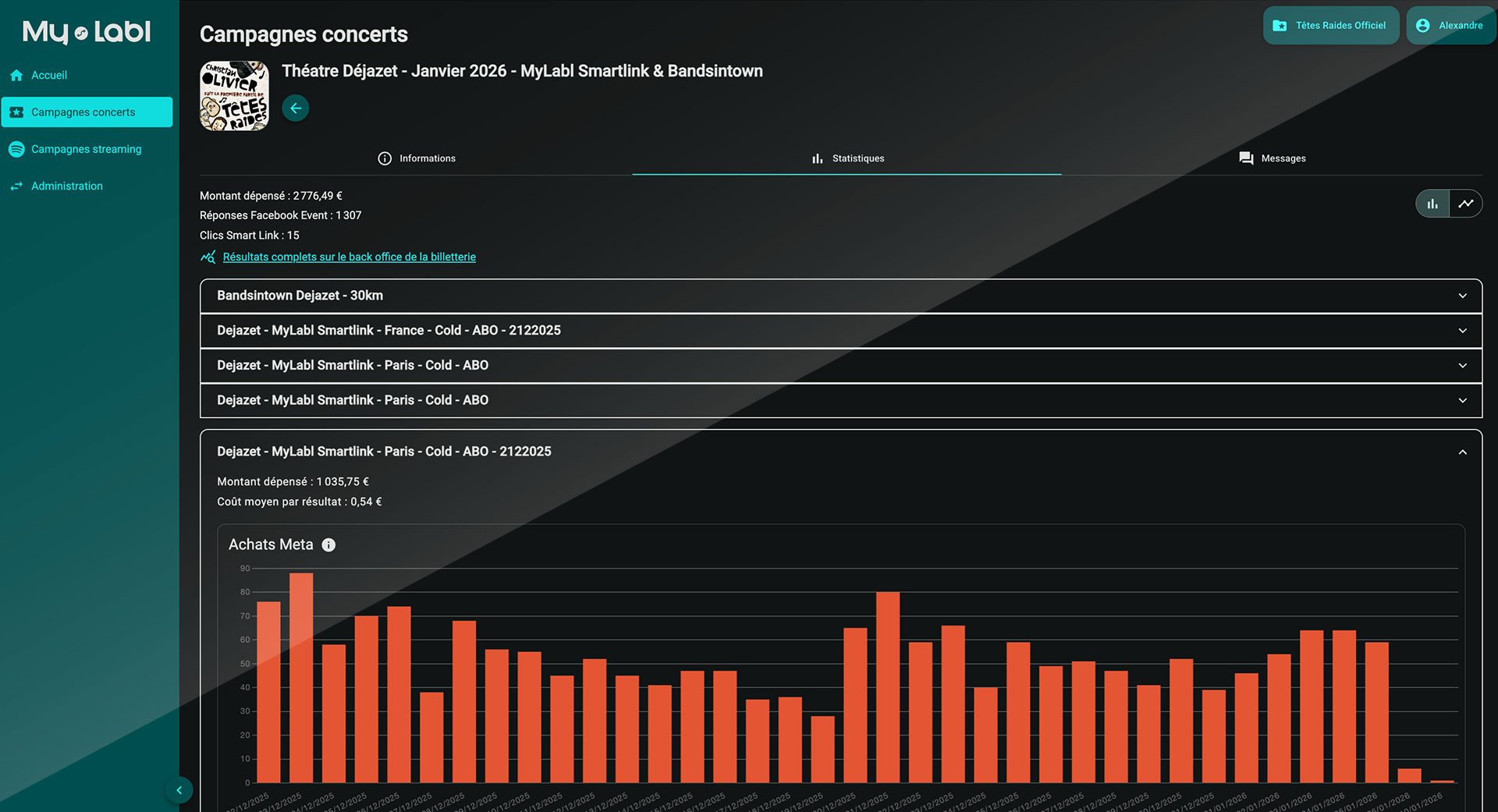Image resolution: width=1498 pixels, height=812 pixels.
Task: Click the info icon beside Achats Meta
Action: click(328, 545)
